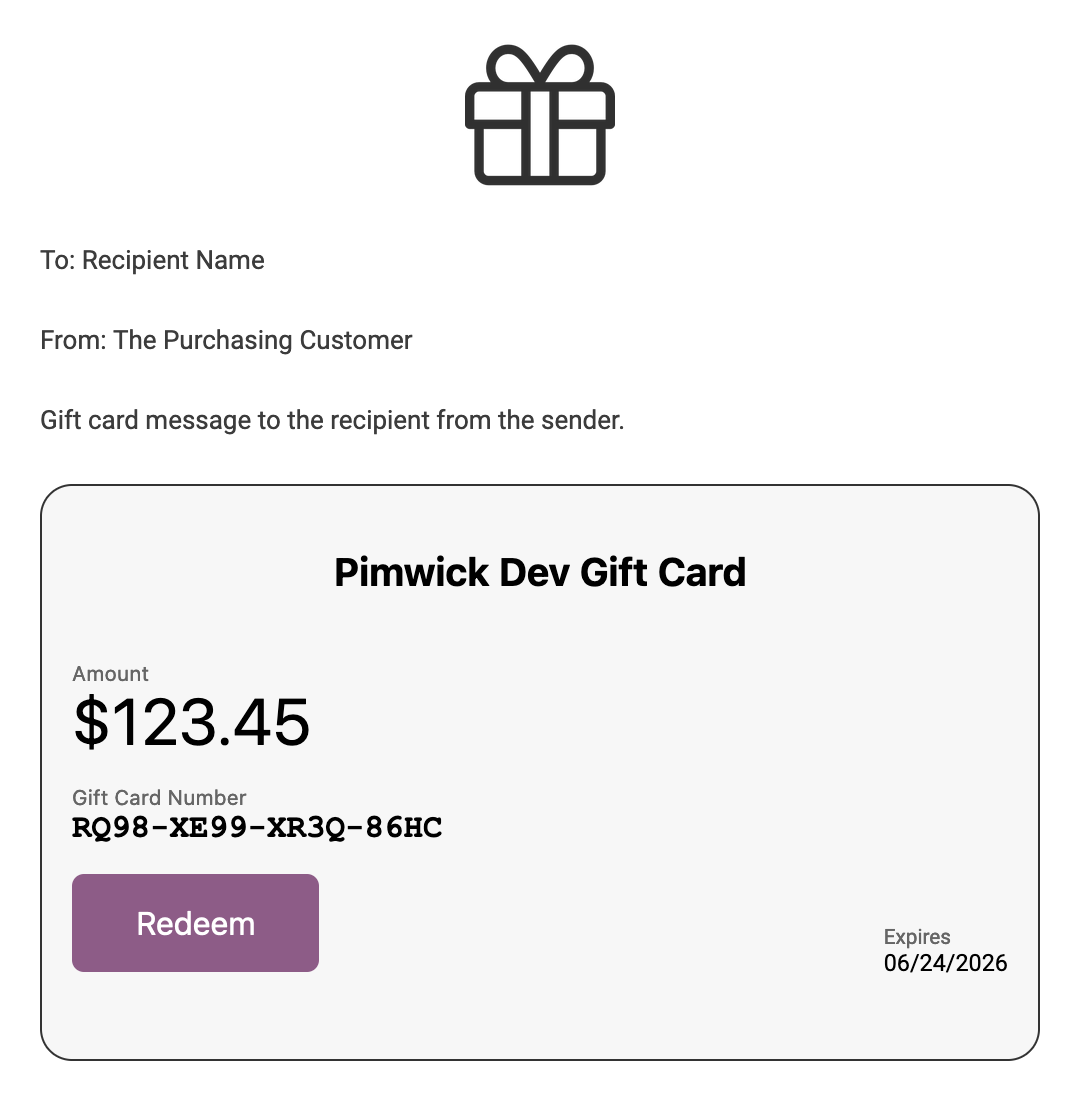The image size is (1078, 1096).
Task: Click the 06/24/2026 expiration date
Action: click(x=945, y=963)
